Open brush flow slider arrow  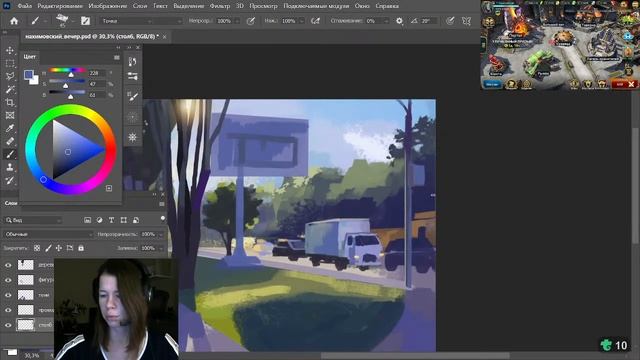click(302, 21)
